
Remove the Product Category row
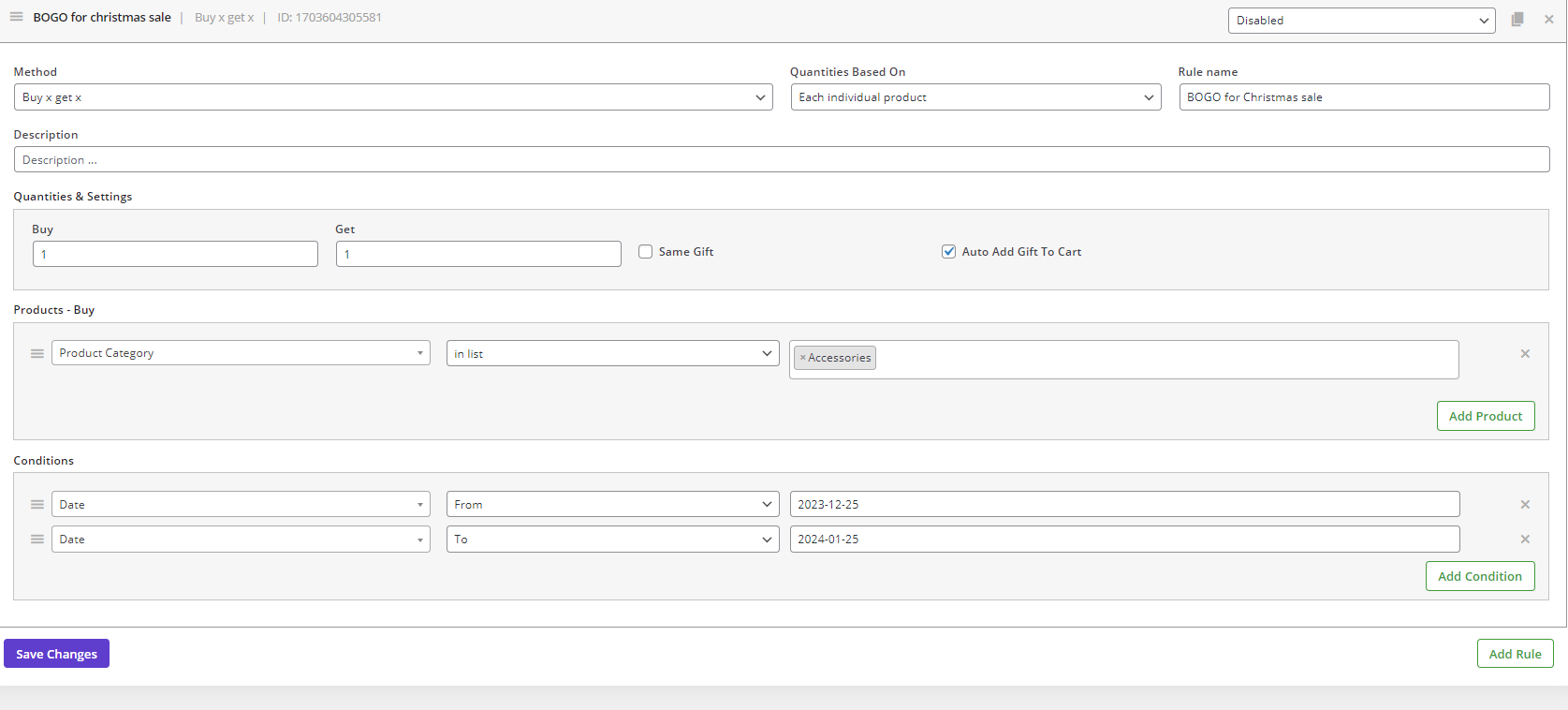click(x=1525, y=354)
